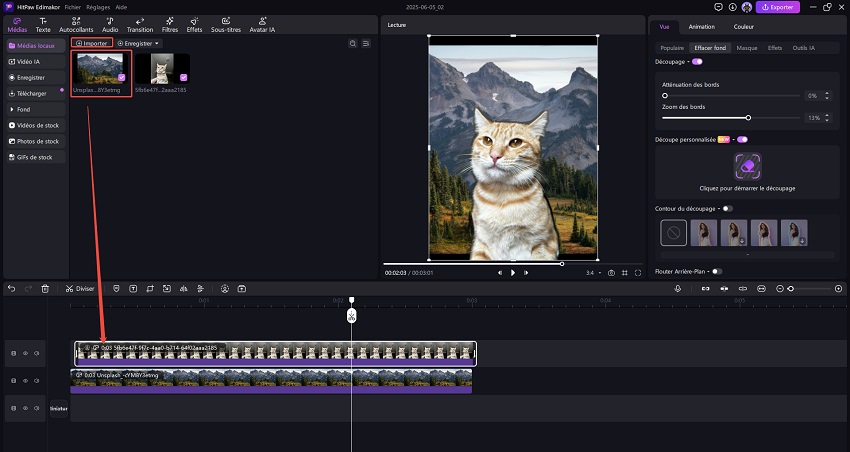Click the trash delete icon
The height and width of the screenshot is (452, 850).
click(x=46, y=289)
